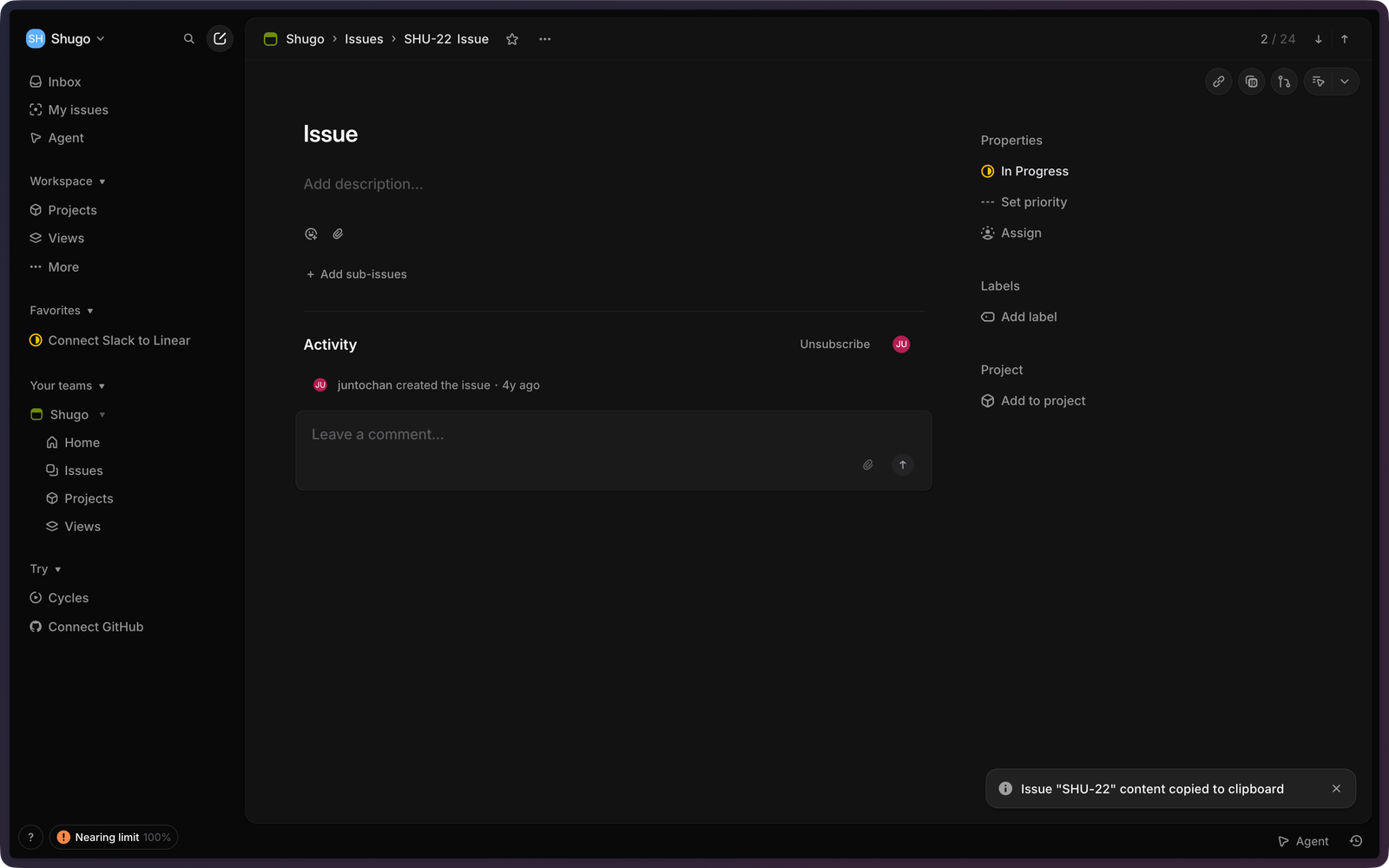This screenshot has height=868, width=1389.
Task: Open workspace Views
Action: pos(56,238)
